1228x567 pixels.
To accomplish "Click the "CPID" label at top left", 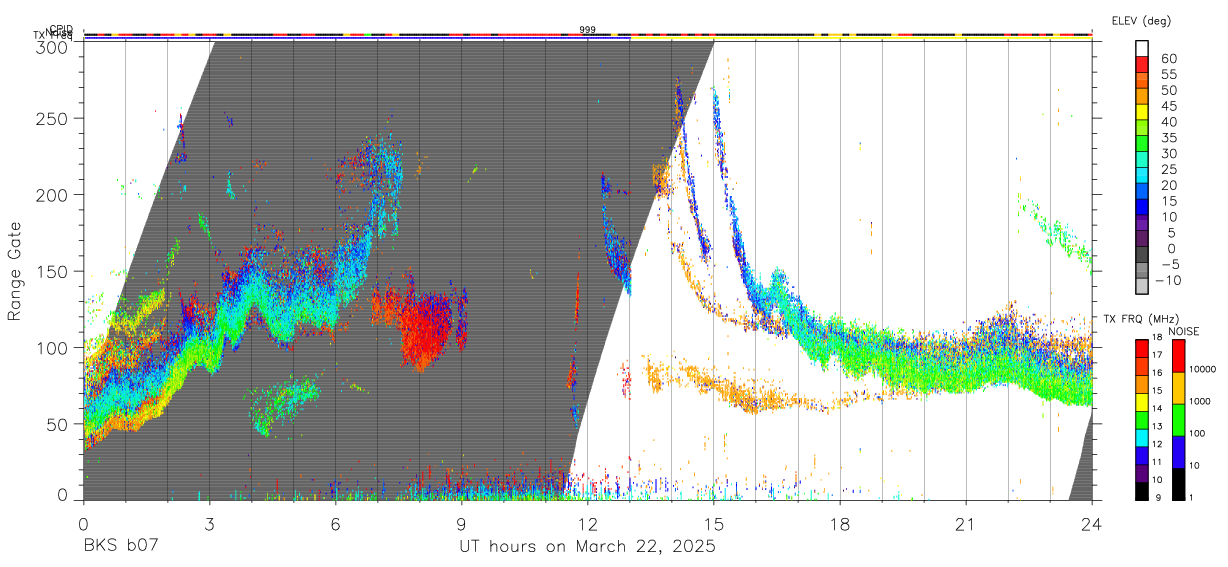I will [x=61, y=30].
